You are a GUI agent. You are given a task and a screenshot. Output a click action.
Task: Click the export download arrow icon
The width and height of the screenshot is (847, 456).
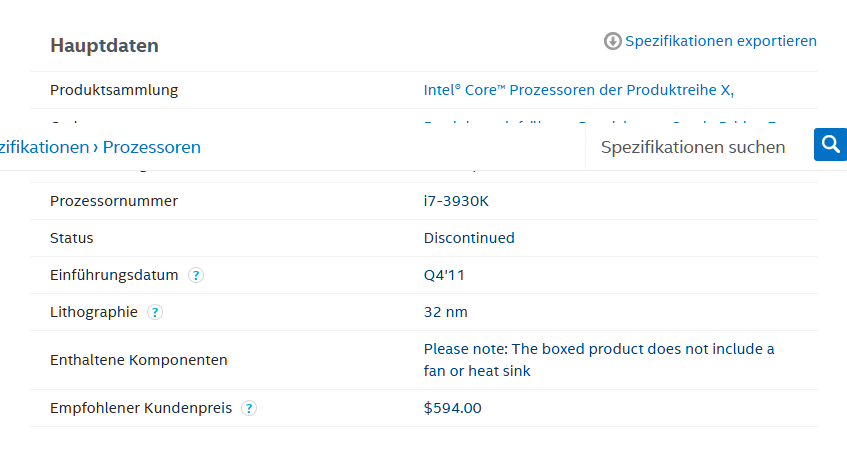(x=613, y=41)
